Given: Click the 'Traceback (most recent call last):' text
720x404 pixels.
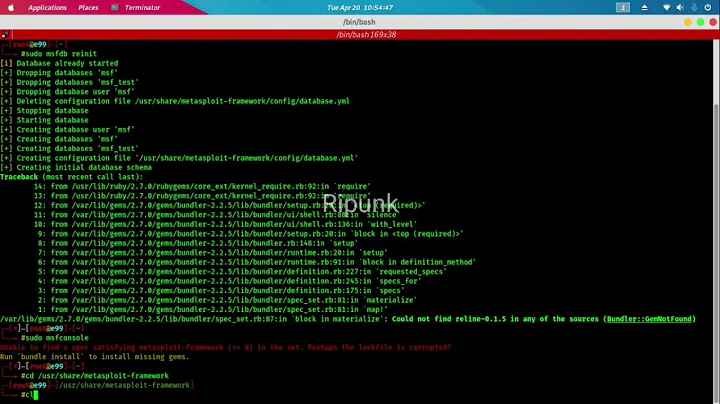Looking at the screenshot, I should coord(72,177).
